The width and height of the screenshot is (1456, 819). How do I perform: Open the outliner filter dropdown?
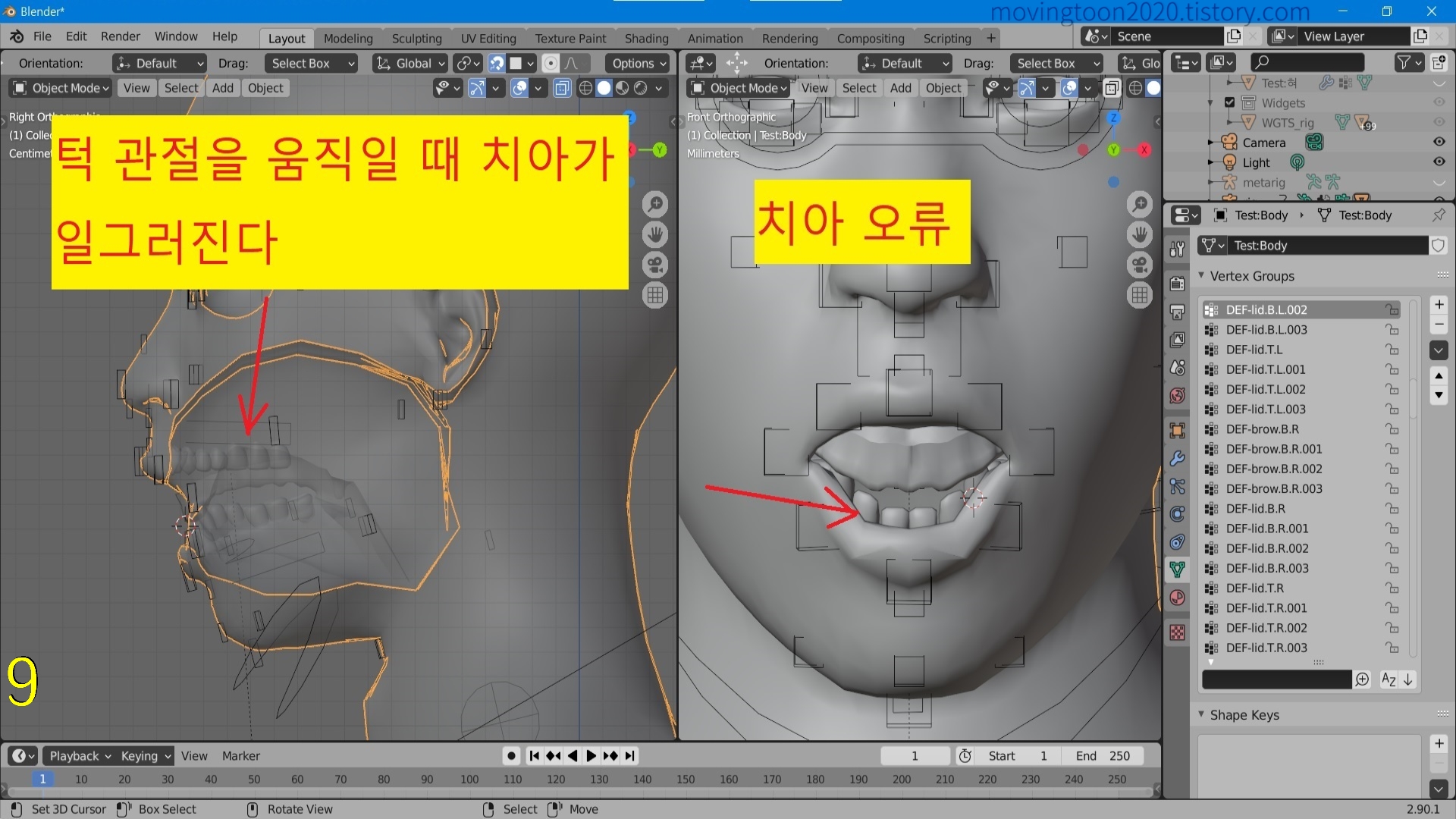pyautogui.click(x=1408, y=63)
